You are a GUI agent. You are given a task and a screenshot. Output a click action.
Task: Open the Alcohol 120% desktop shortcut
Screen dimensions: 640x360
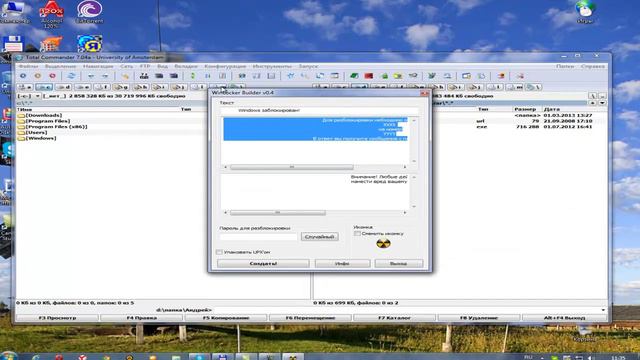click(x=51, y=14)
